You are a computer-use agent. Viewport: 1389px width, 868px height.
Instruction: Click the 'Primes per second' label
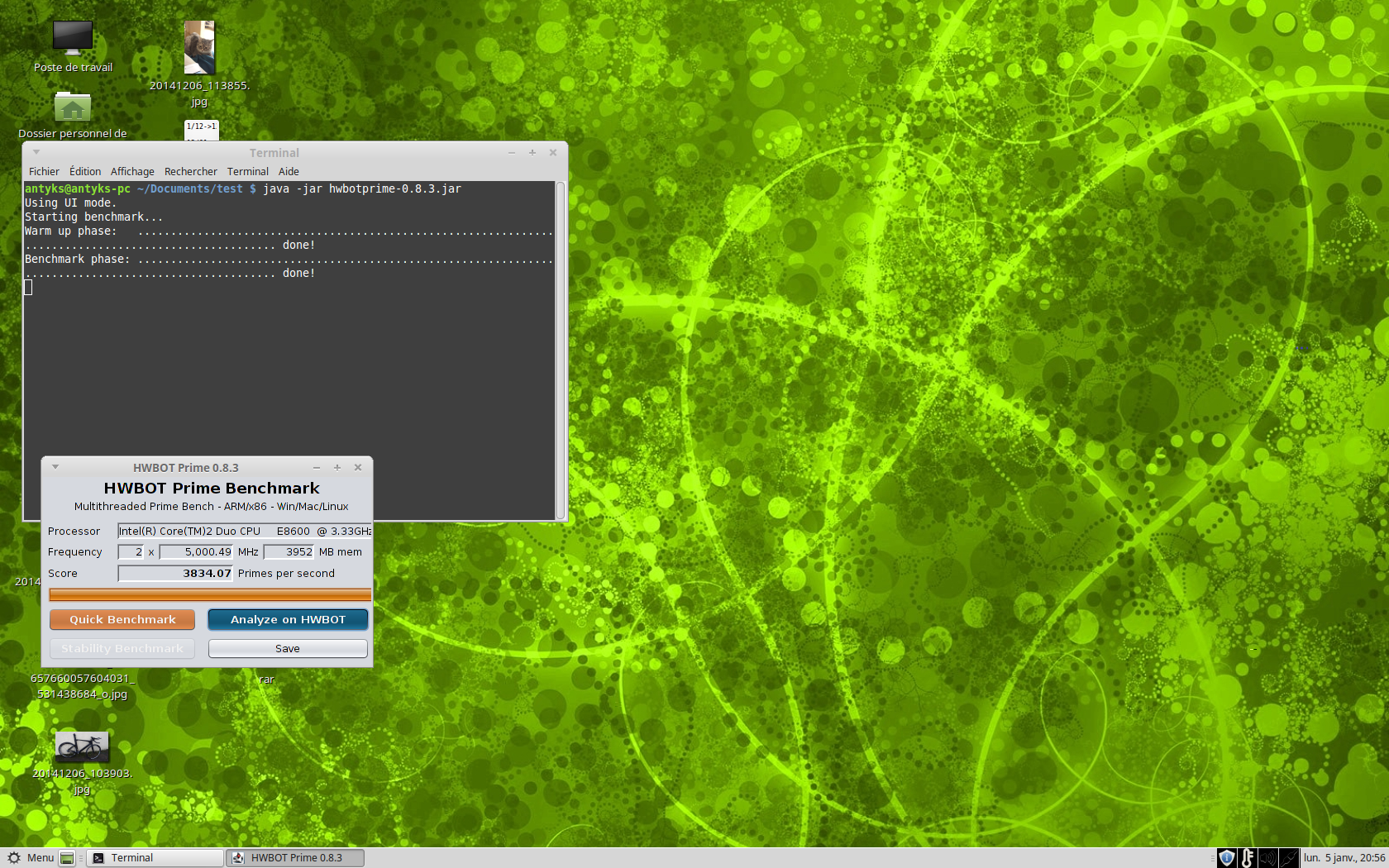coord(286,573)
